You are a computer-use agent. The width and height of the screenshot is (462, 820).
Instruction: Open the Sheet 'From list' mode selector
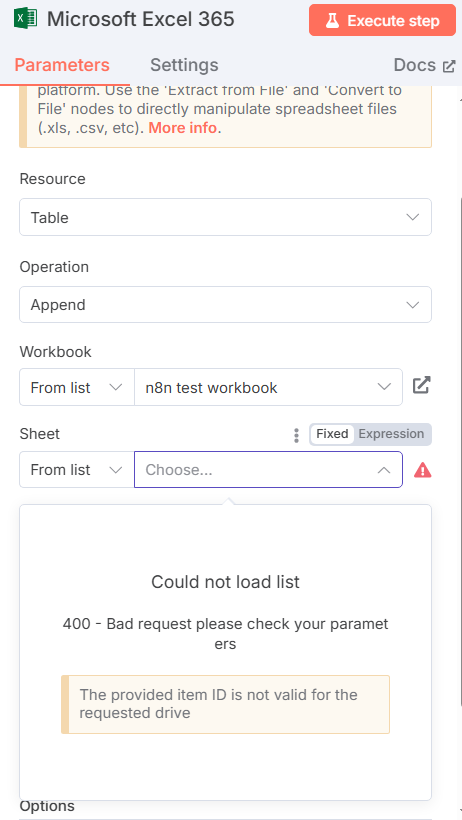77,470
